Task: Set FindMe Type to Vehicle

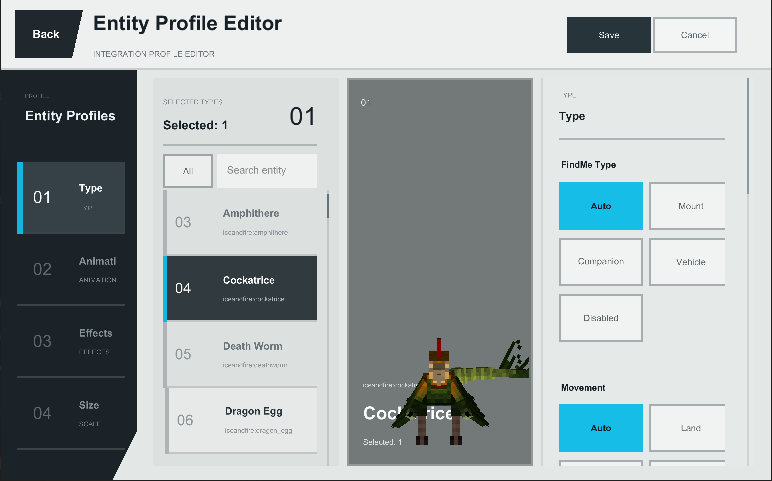Action: coord(687,262)
